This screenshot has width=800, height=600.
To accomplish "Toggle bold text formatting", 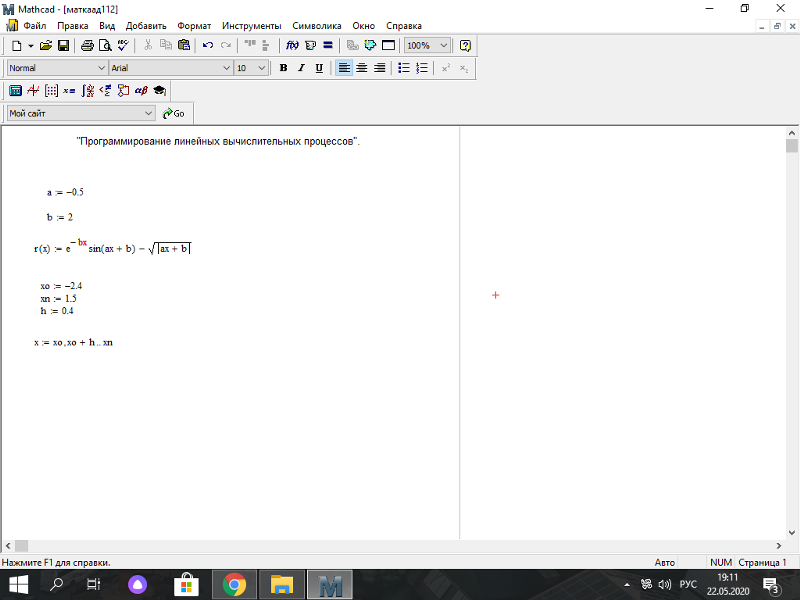I will click(284, 68).
